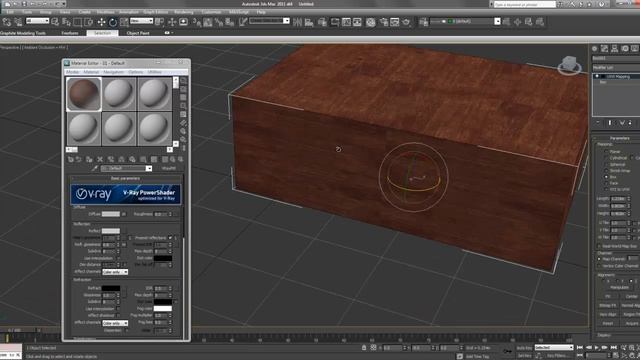The width and height of the screenshot is (640, 360).
Task: Toggle UVW Mapping modifier lightbulb
Action: [597, 76]
